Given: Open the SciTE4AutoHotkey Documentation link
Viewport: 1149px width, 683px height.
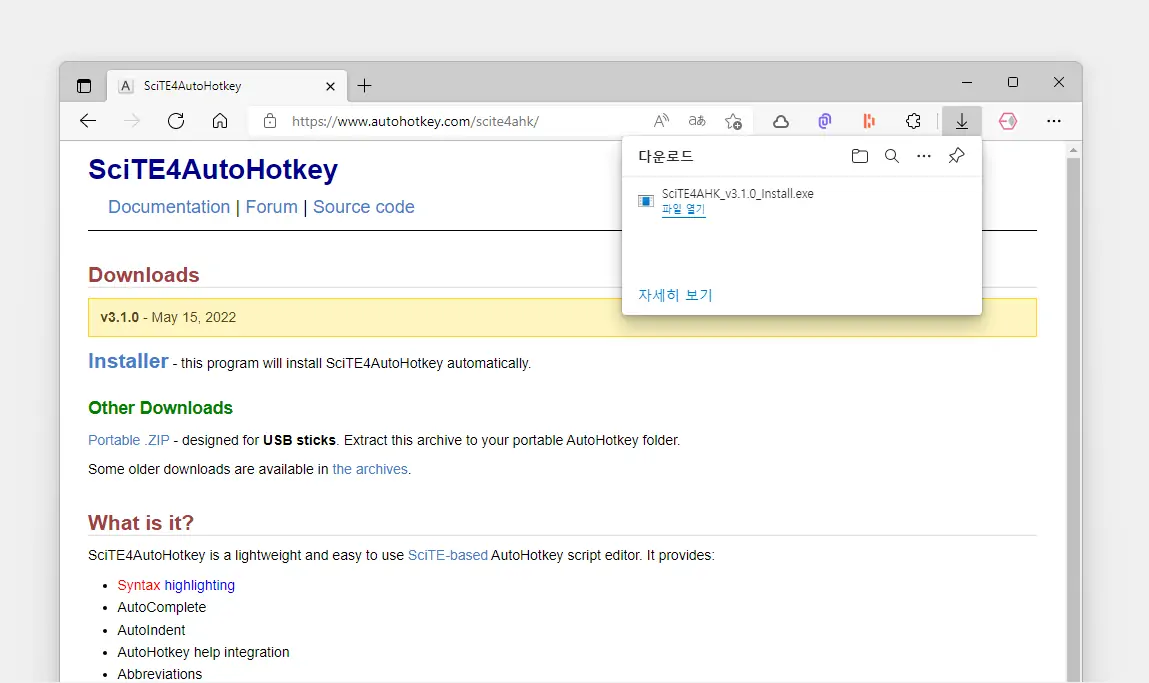Looking at the screenshot, I should [x=169, y=207].
